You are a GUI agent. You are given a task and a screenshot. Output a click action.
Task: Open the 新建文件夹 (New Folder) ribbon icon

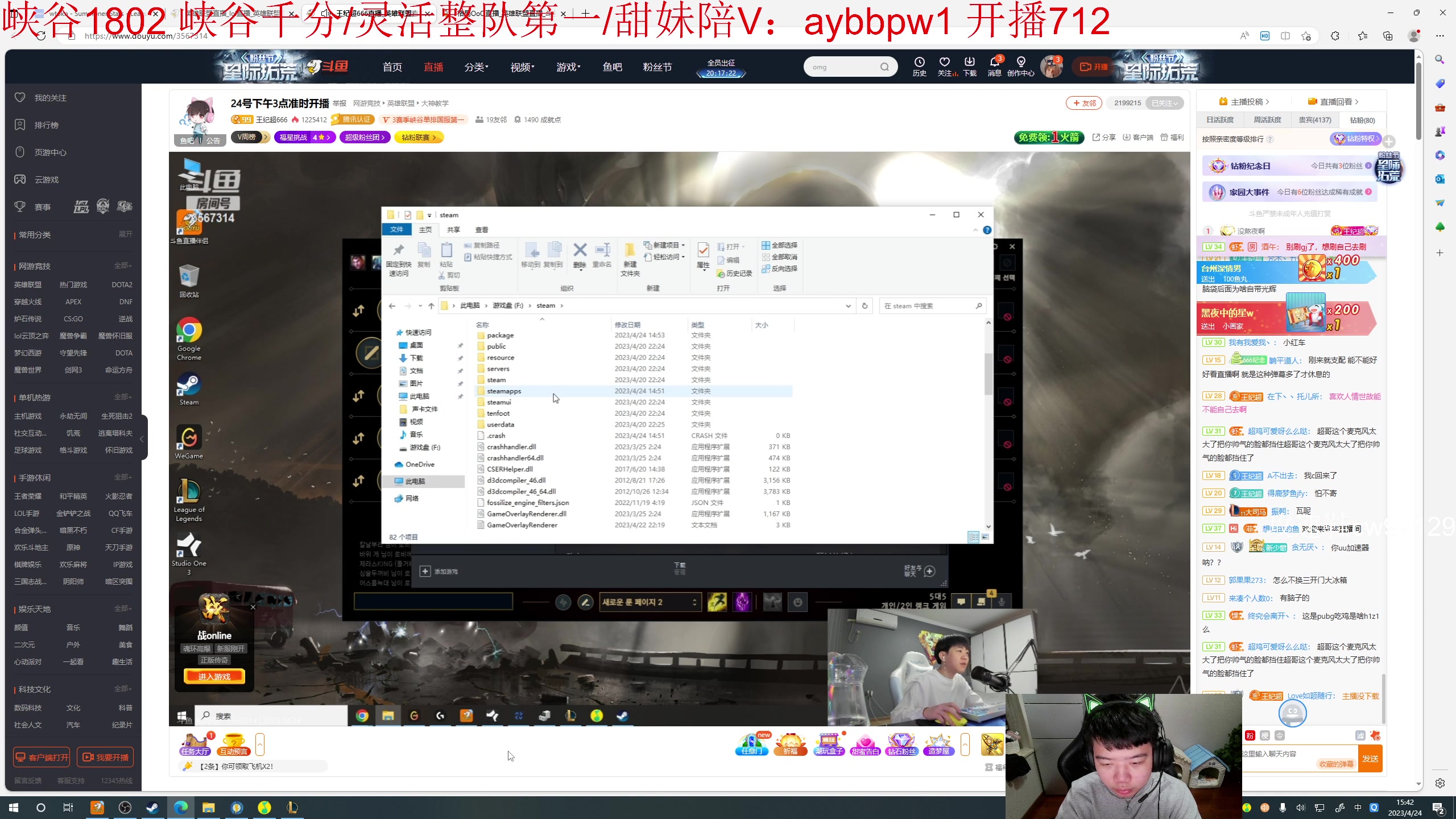click(629, 256)
